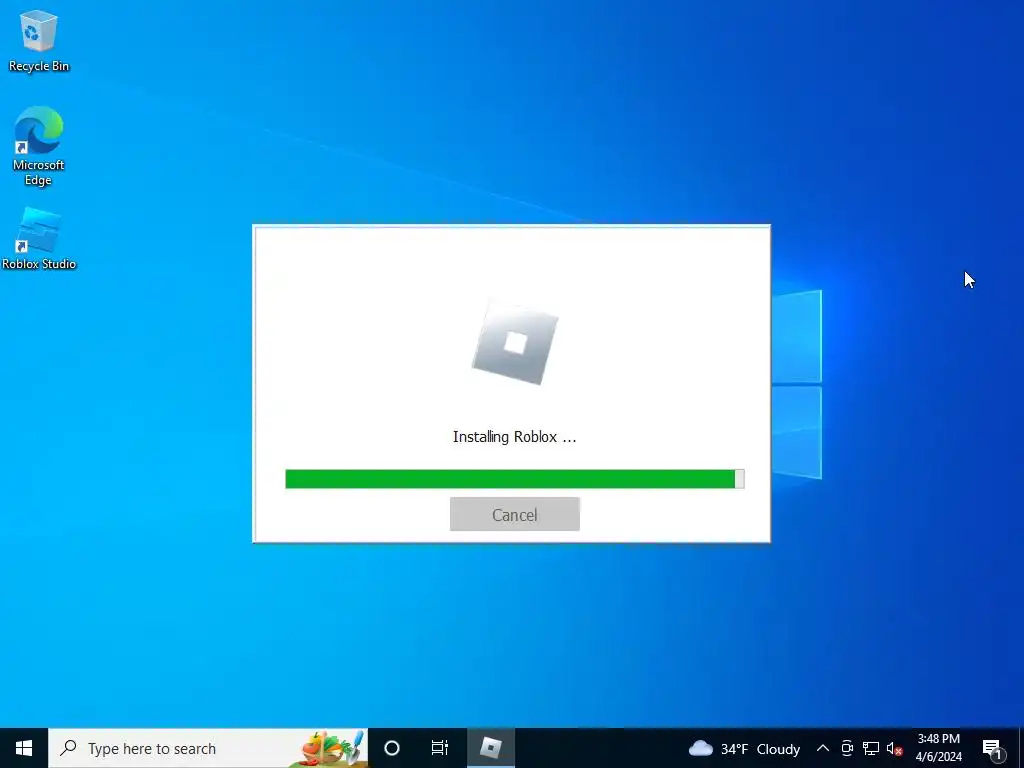Cancel the Roblox installation
The height and width of the screenshot is (768, 1024).
click(515, 514)
